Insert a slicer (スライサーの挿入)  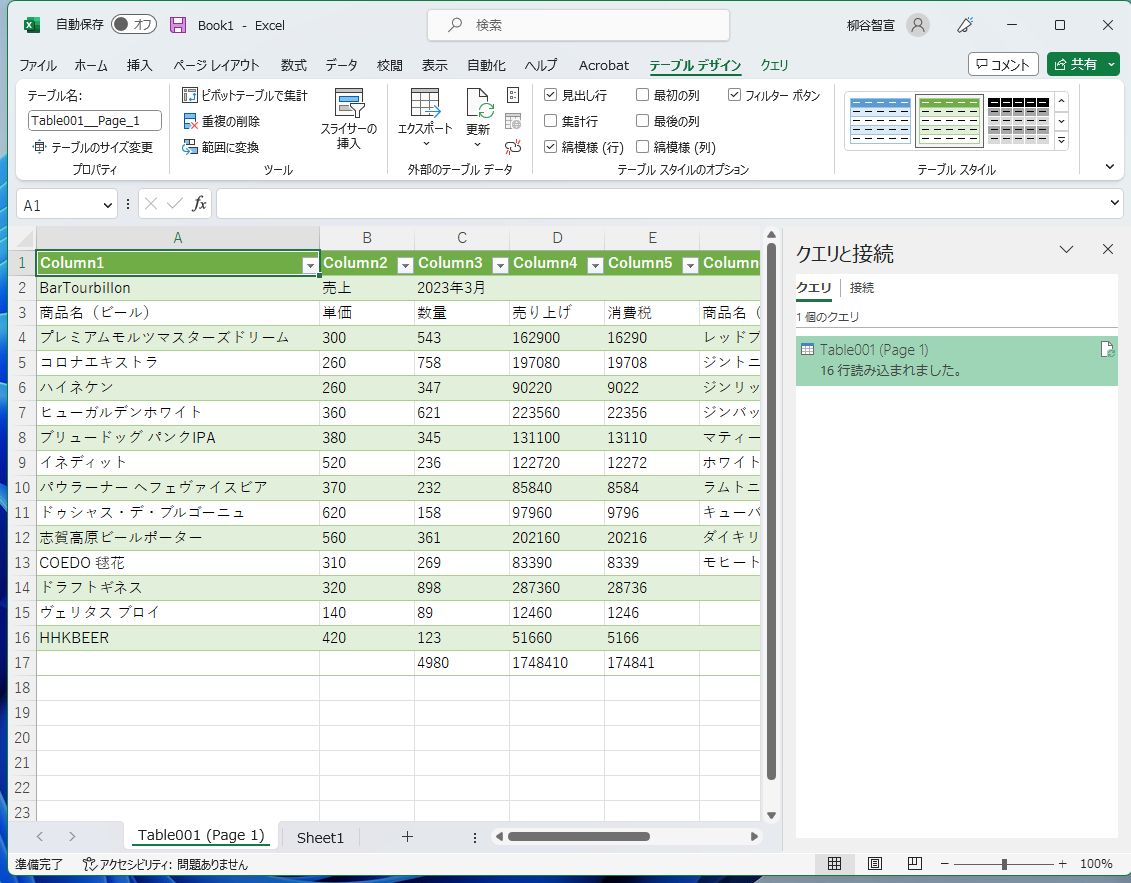(x=349, y=118)
